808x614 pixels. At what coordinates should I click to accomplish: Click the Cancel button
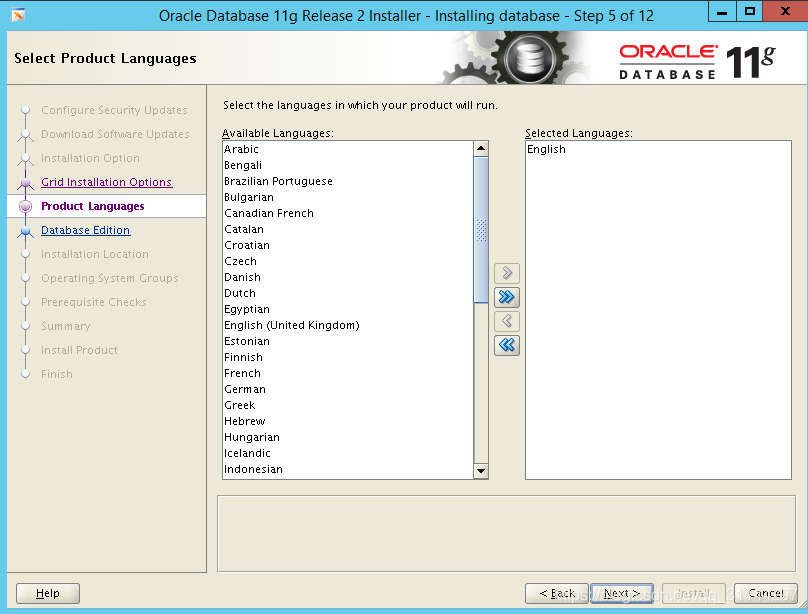click(766, 593)
